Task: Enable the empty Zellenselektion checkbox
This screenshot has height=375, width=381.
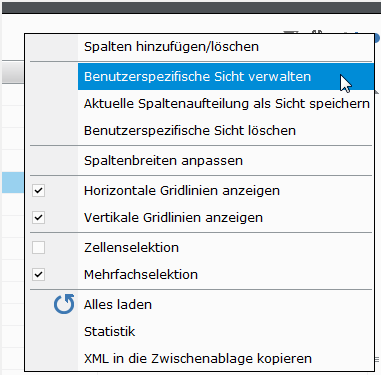Action: point(38,248)
